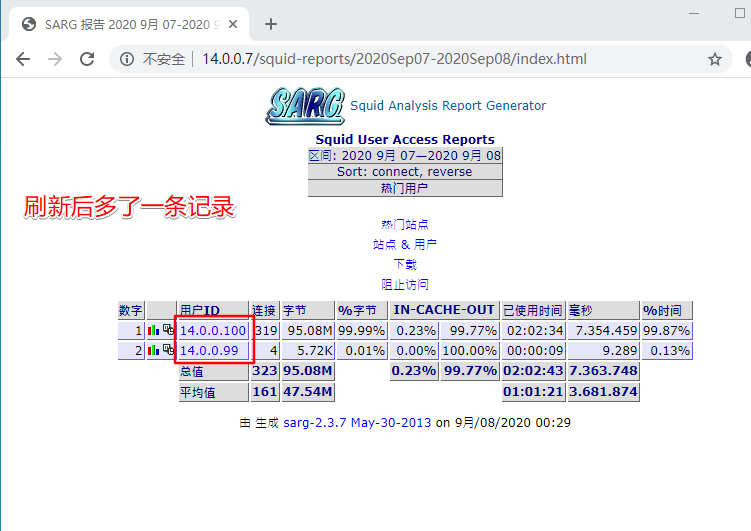Screen dimensions: 751x531
Task: Click the %时间 column header
Action: pos(667,310)
